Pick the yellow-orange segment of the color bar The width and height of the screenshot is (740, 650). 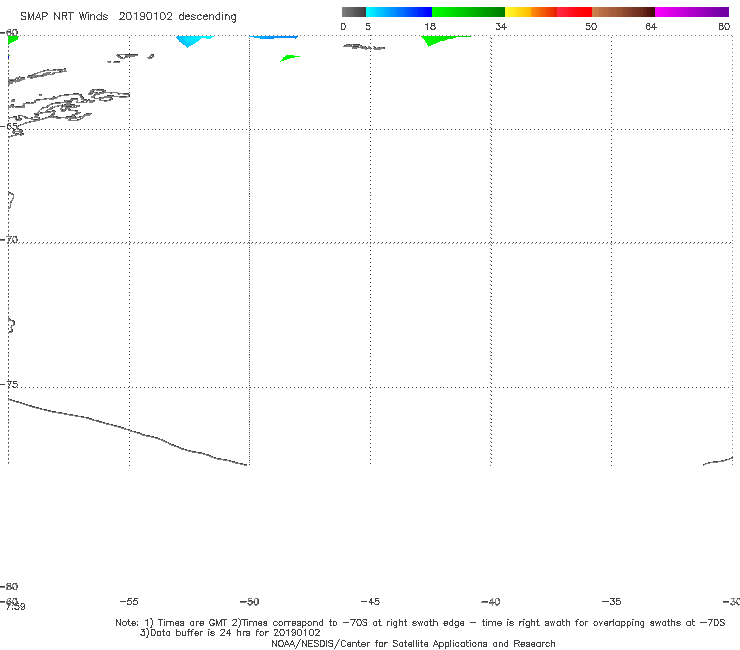click(530, 12)
